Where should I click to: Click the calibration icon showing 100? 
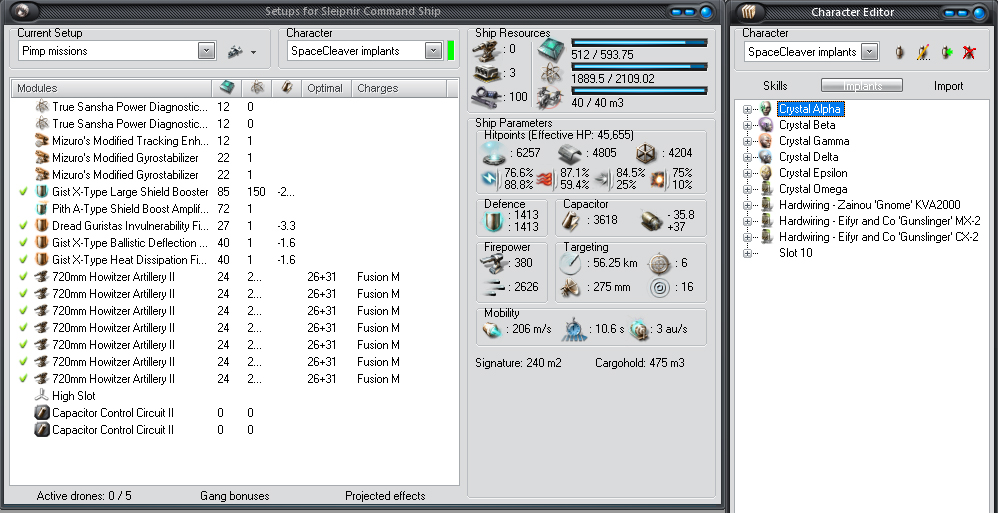tap(488, 97)
